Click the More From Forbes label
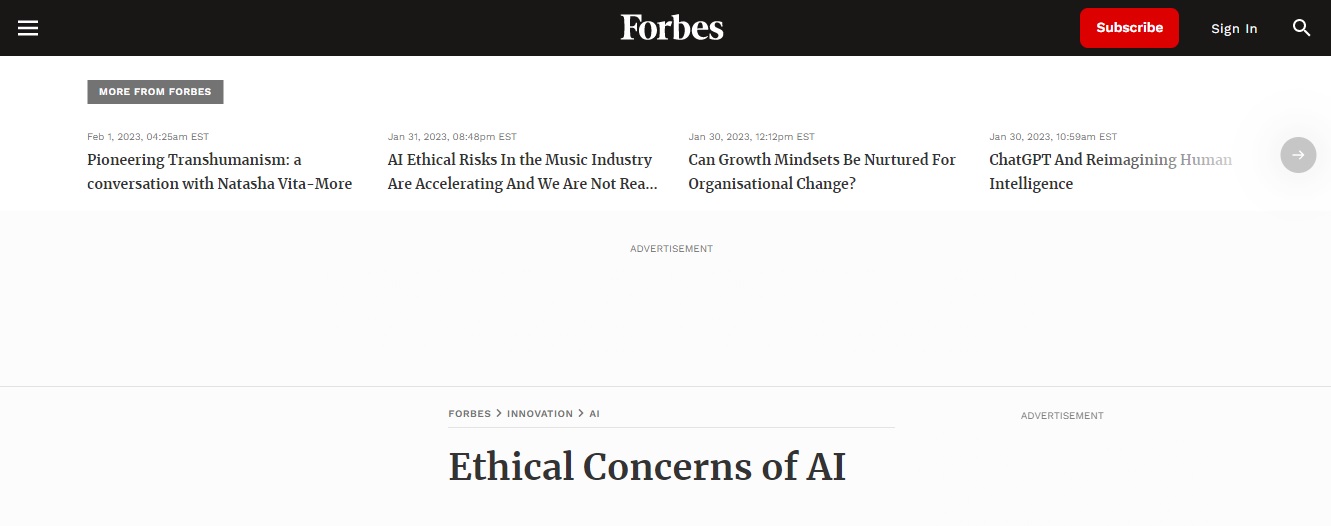Image resolution: width=1331 pixels, height=526 pixels. (x=155, y=92)
